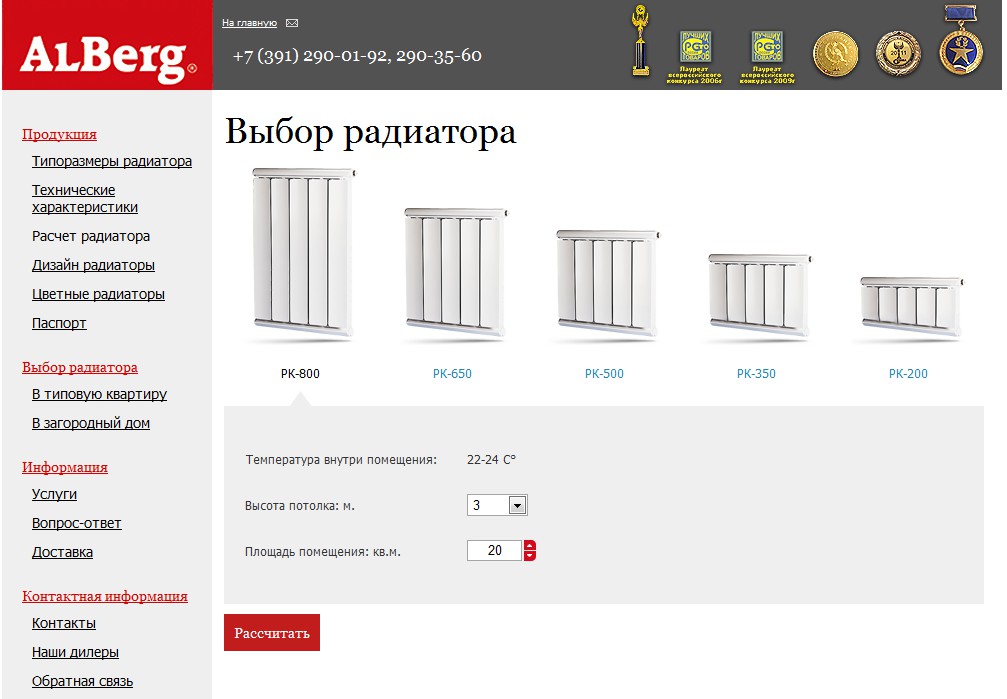Image resolution: width=1007 pixels, height=699 pixels.
Task: Open the Паспорт link
Action: click(59, 323)
